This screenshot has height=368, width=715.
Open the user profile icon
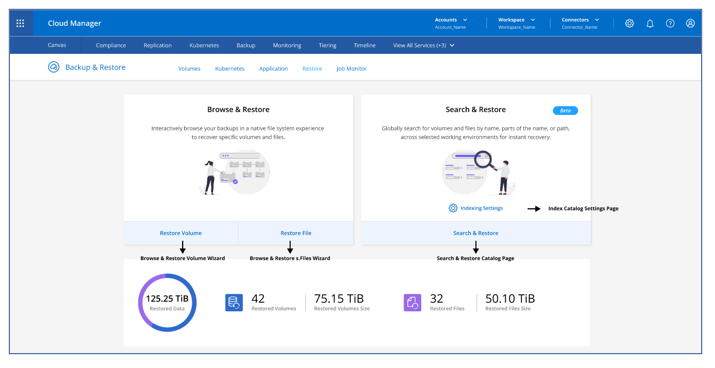tap(690, 23)
